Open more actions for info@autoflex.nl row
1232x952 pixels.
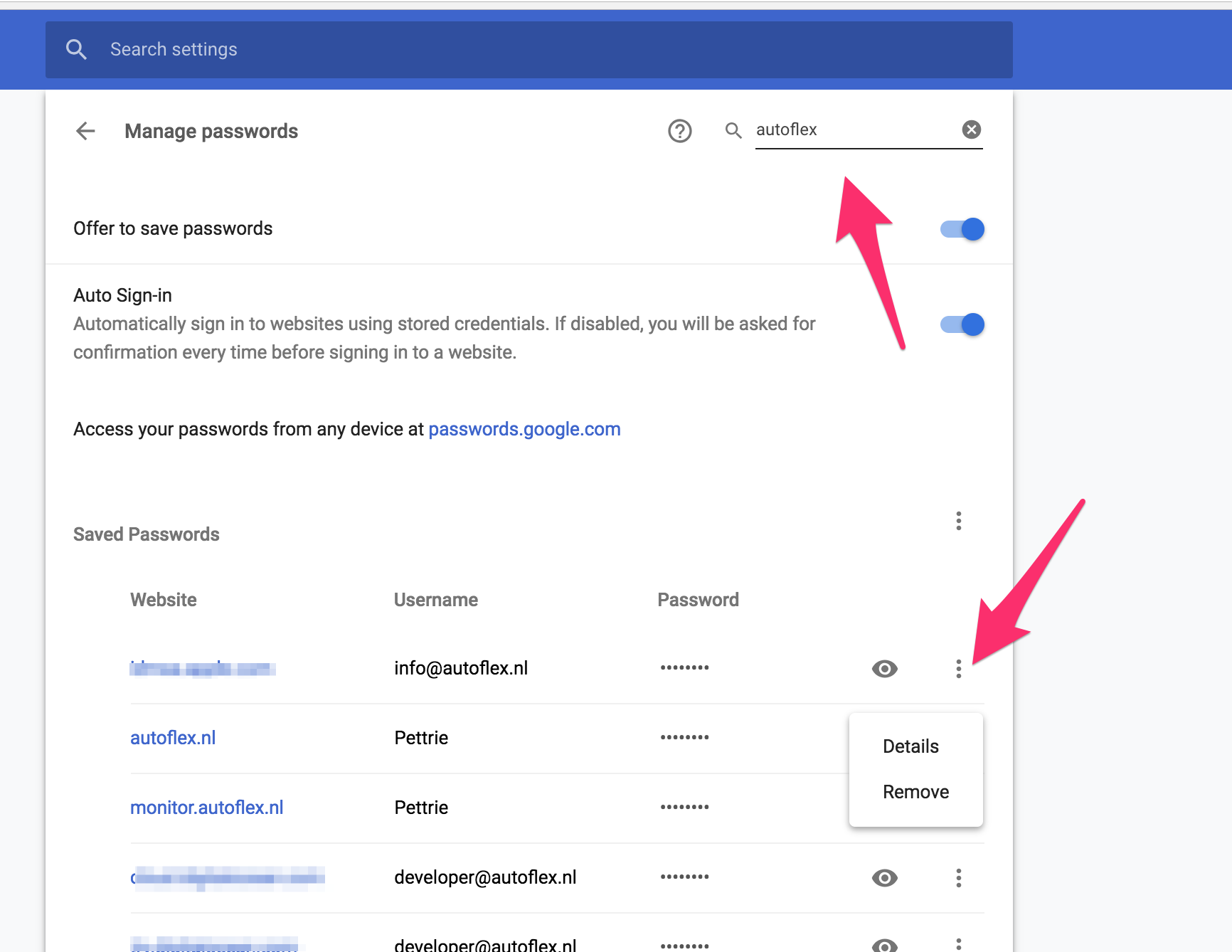tap(958, 669)
